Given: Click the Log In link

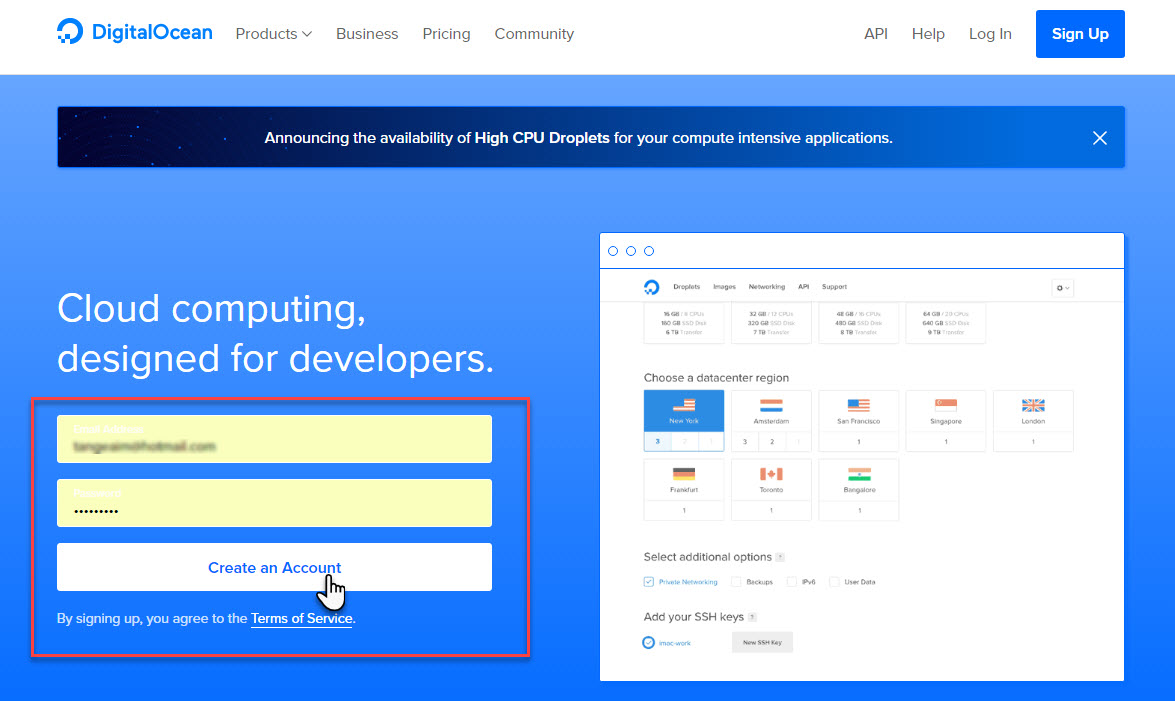Looking at the screenshot, I should pos(990,34).
